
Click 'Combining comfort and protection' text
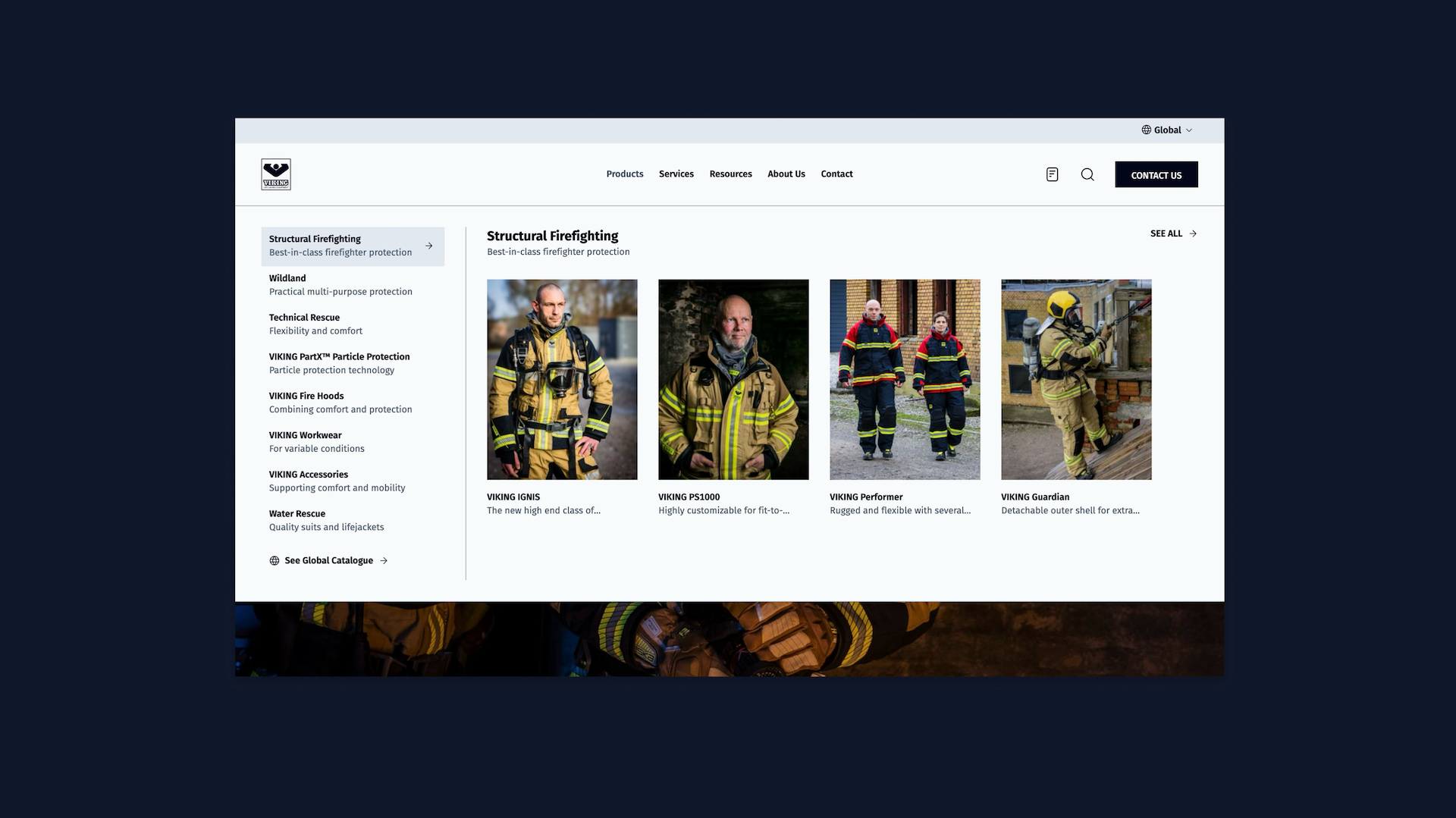340,409
